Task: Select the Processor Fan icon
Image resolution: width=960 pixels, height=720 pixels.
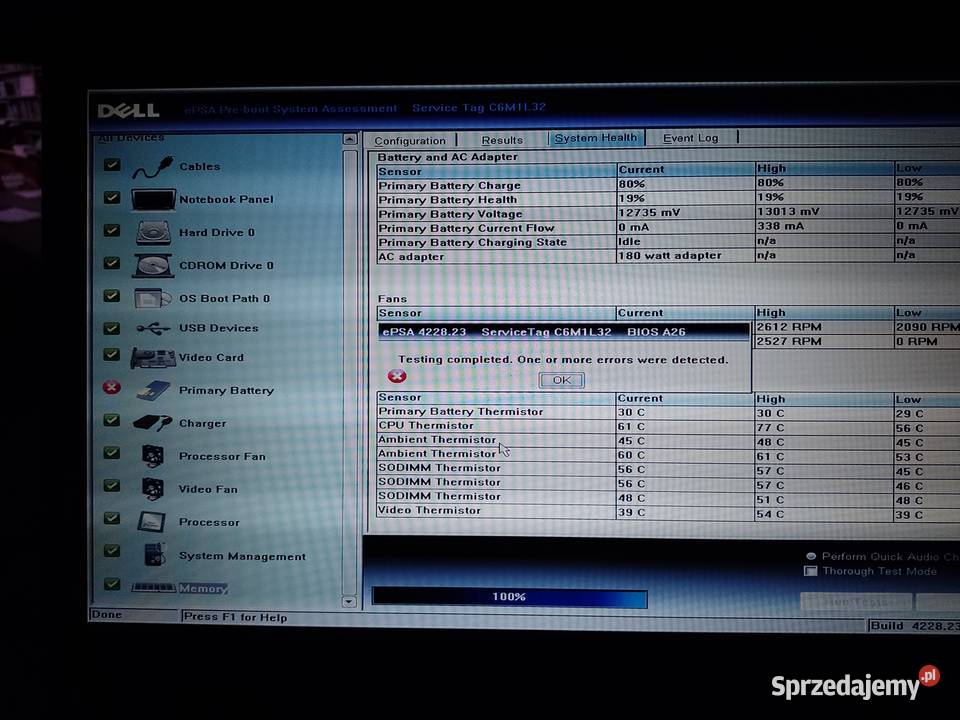Action: [x=152, y=456]
